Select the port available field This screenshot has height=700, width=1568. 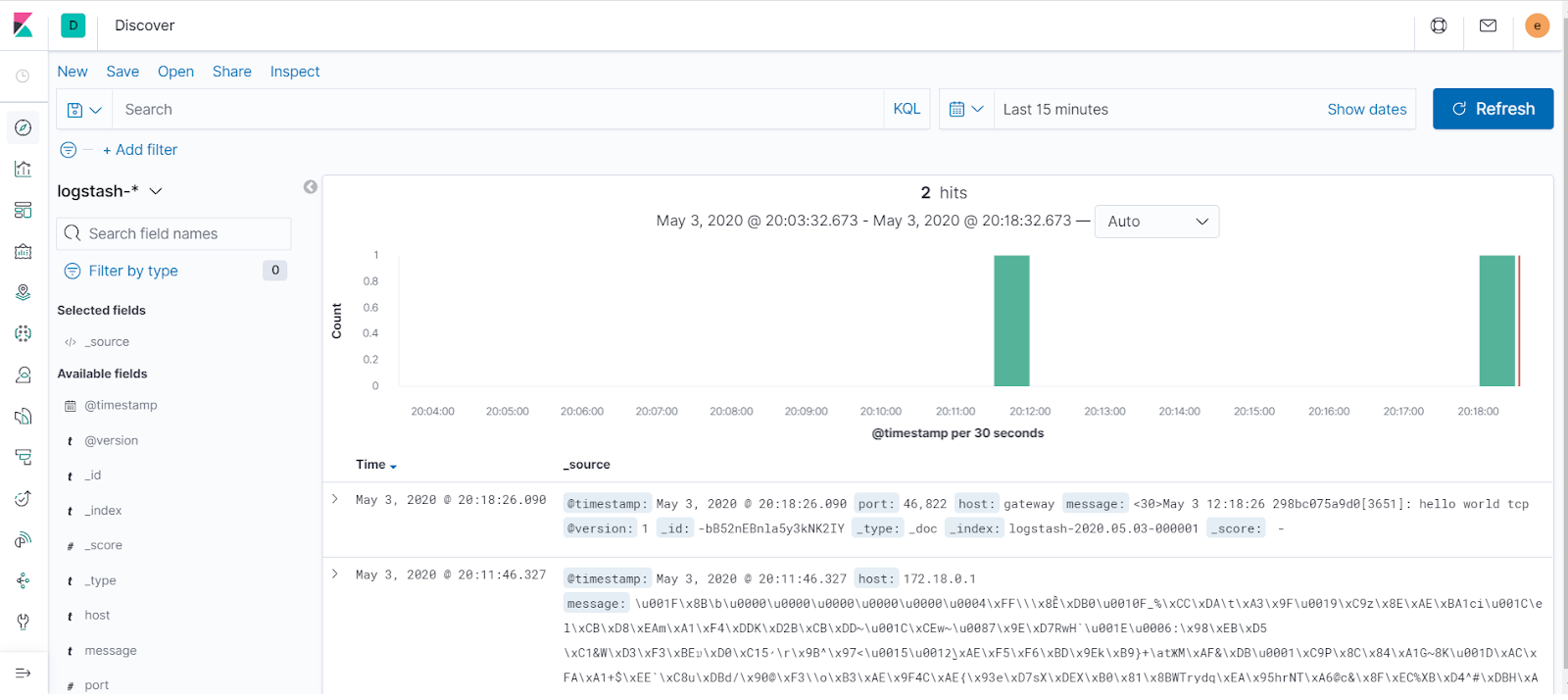96,685
